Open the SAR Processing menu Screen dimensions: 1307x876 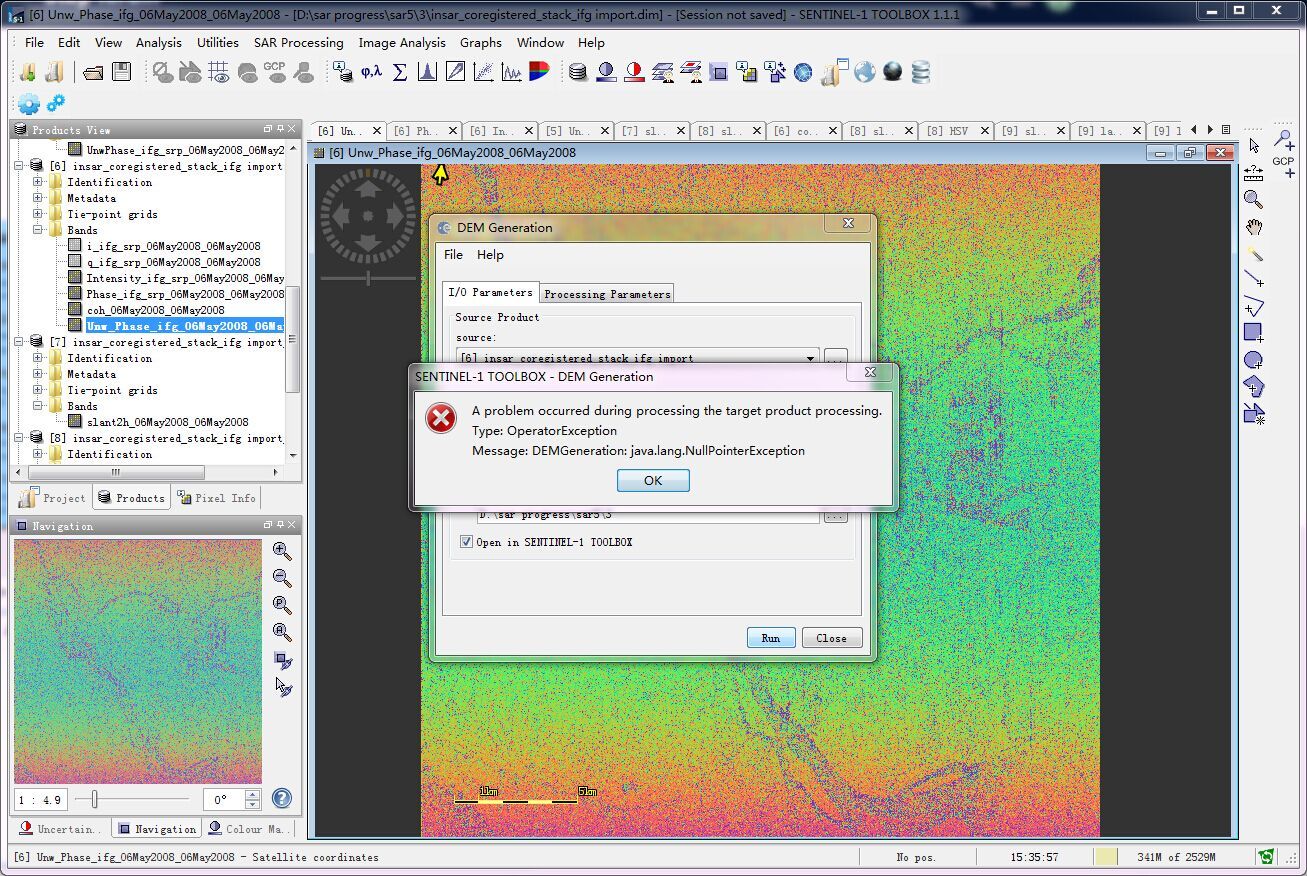click(298, 43)
